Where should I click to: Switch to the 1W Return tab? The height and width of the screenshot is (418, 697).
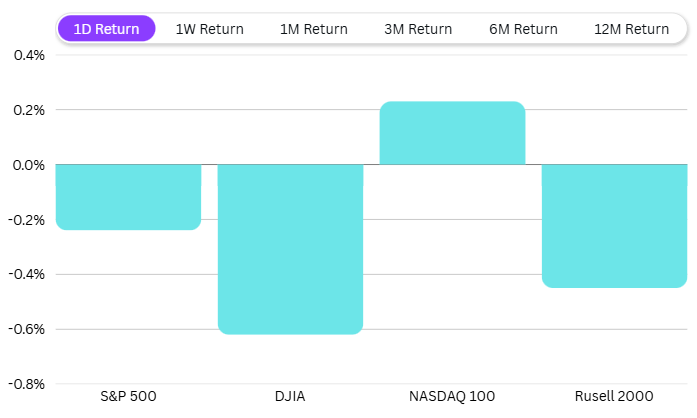click(209, 29)
